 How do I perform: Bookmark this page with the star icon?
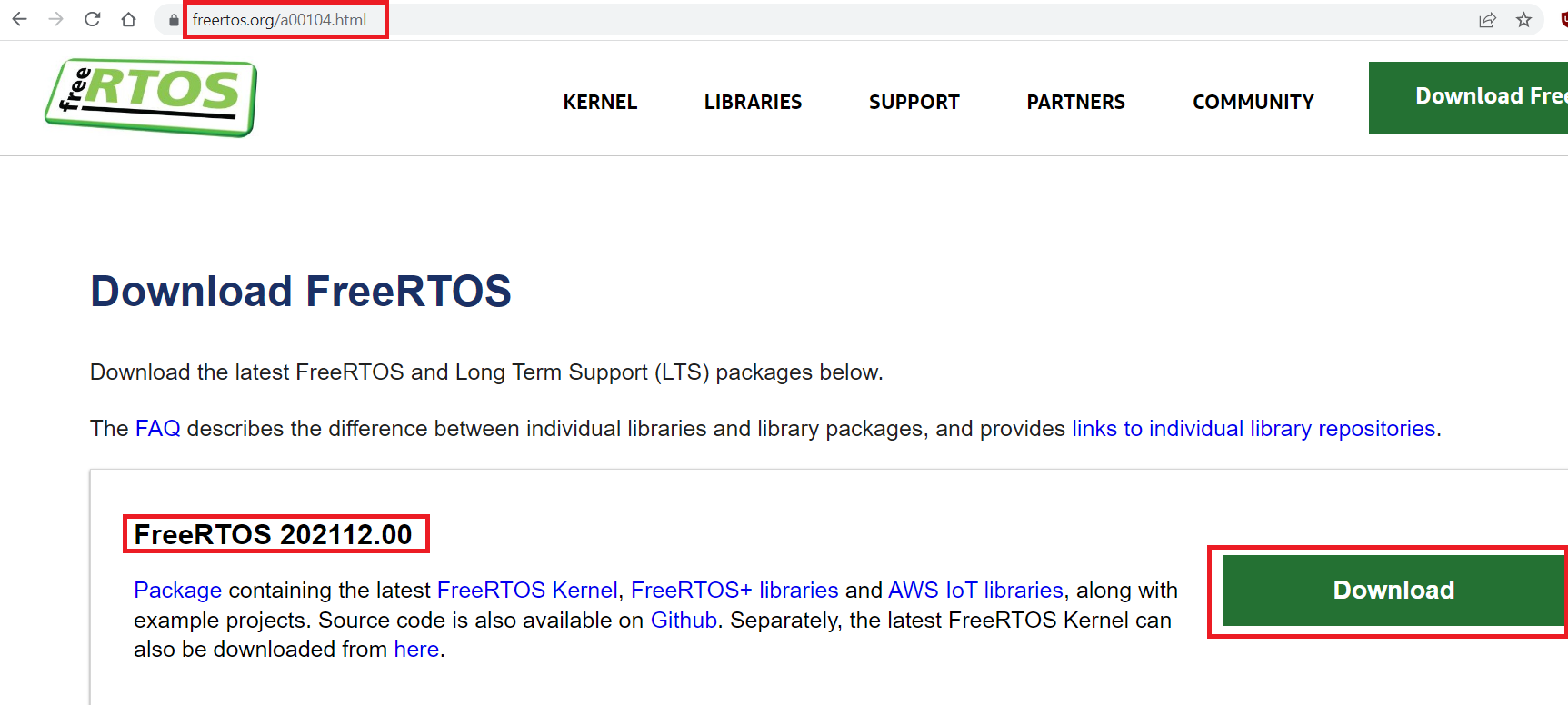coord(1523,20)
